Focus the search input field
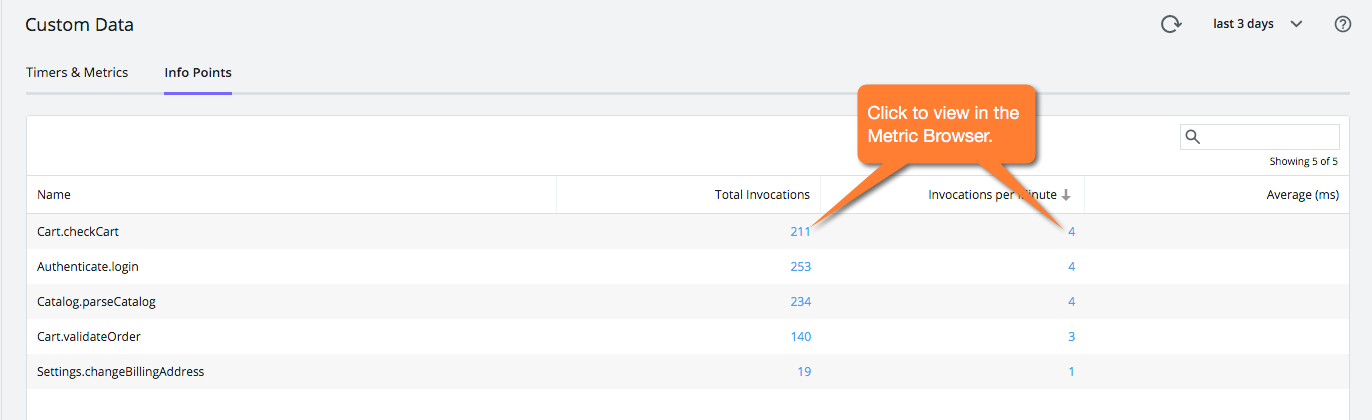 1260,137
